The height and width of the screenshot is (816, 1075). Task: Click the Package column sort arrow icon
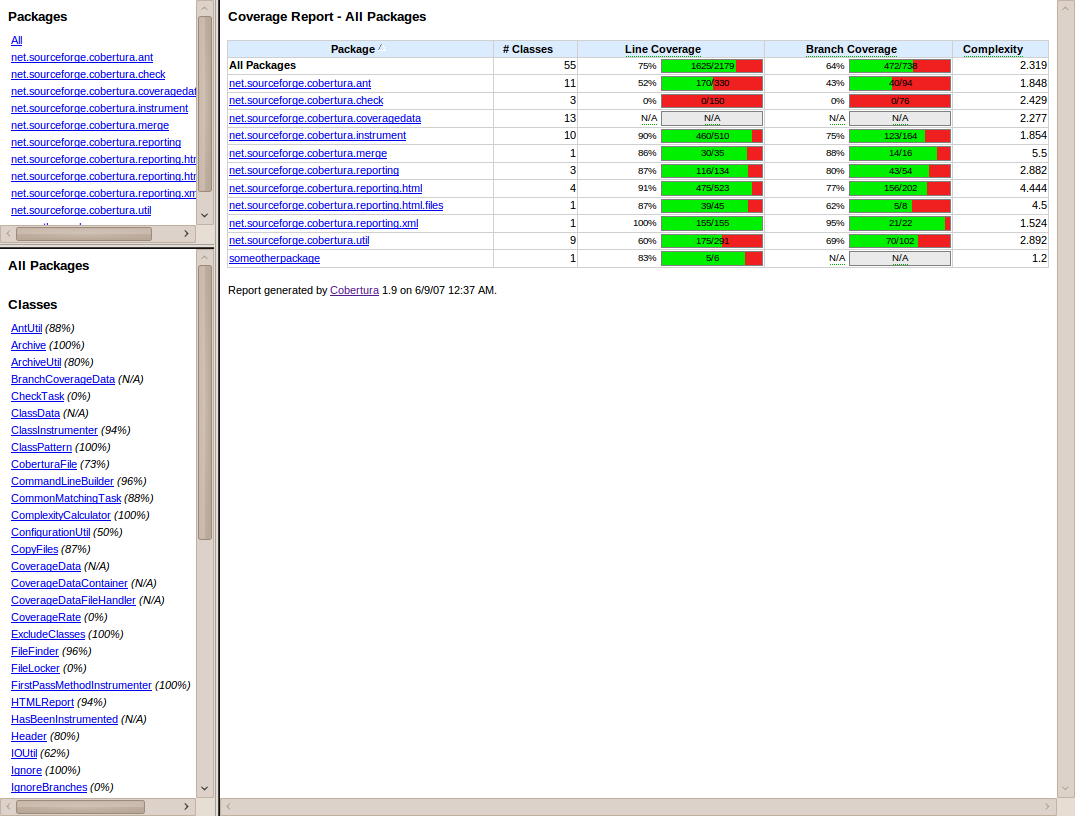click(x=380, y=48)
